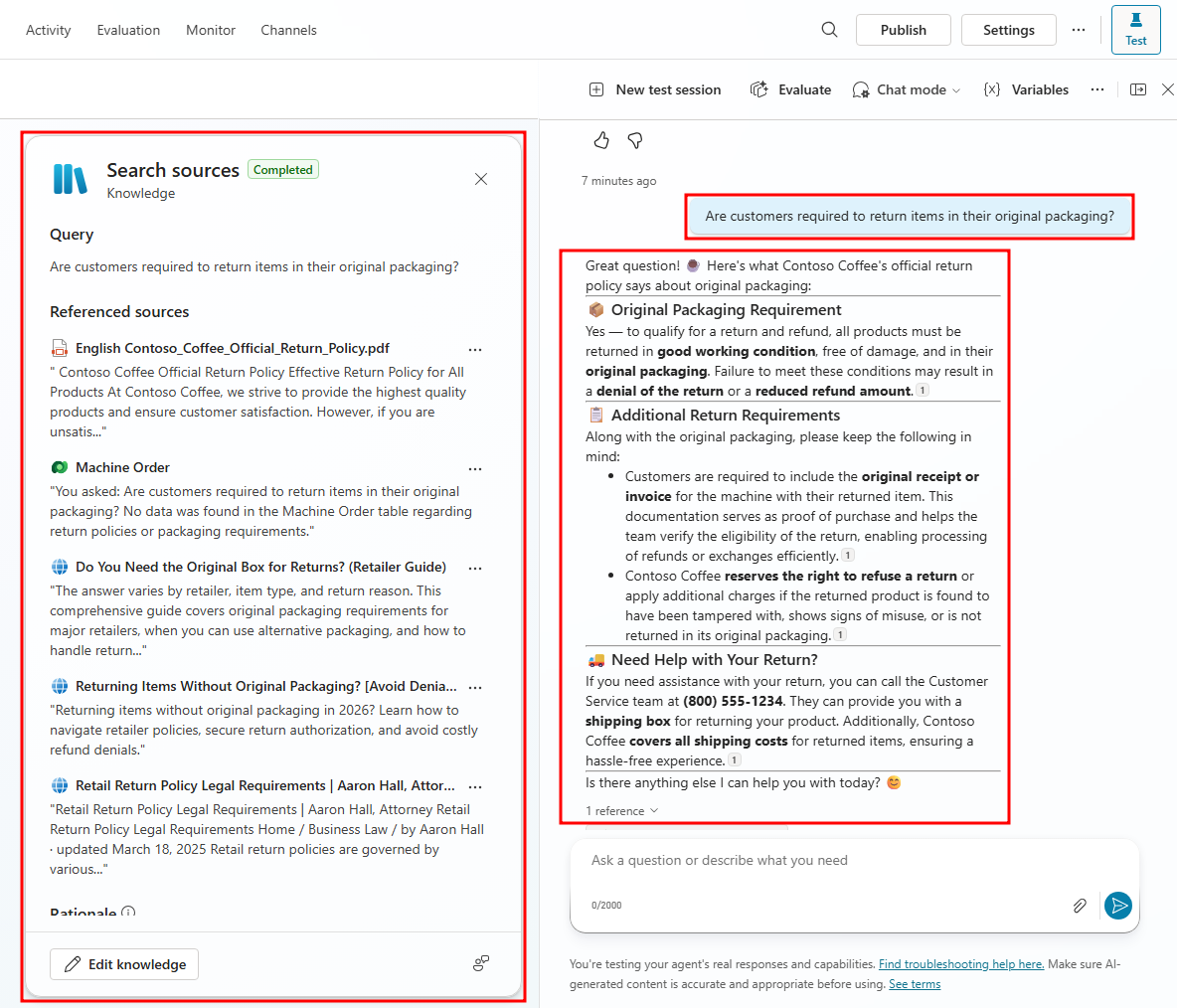
Task: Click citation 1 after reduced refund amount
Action: click(x=923, y=391)
